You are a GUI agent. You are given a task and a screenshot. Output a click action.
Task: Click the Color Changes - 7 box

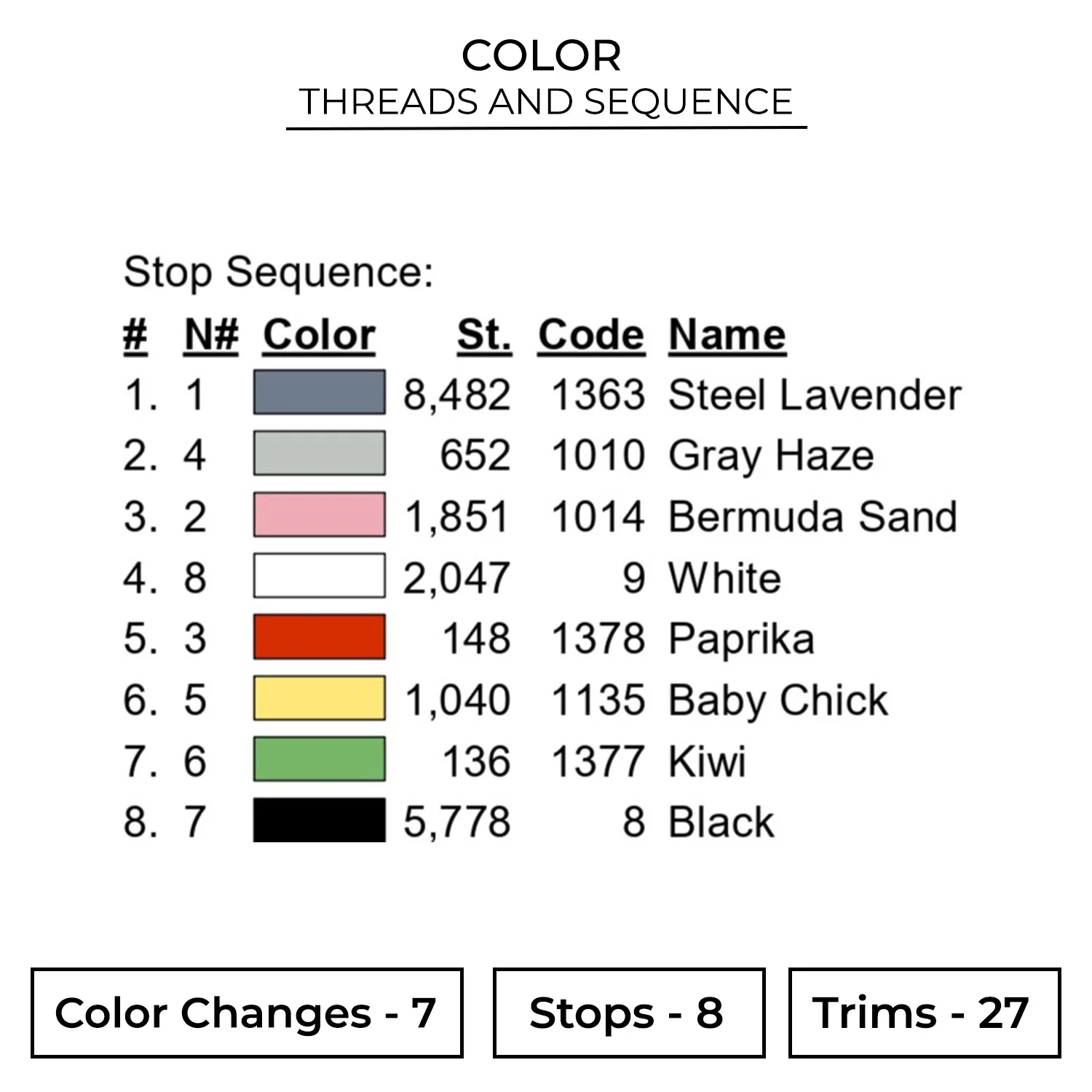(x=247, y=1013)
